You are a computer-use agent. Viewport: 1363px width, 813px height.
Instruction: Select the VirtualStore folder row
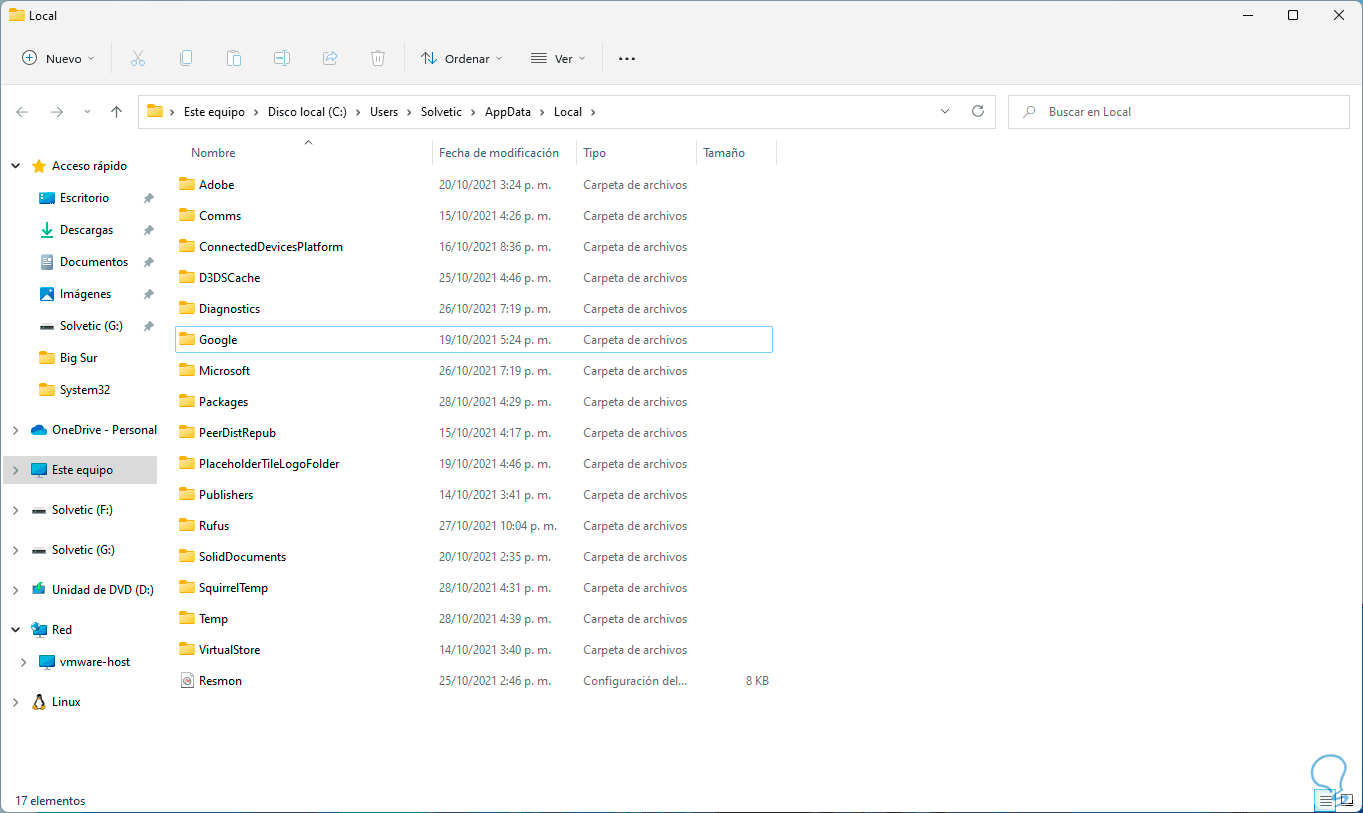pos(474,650)
